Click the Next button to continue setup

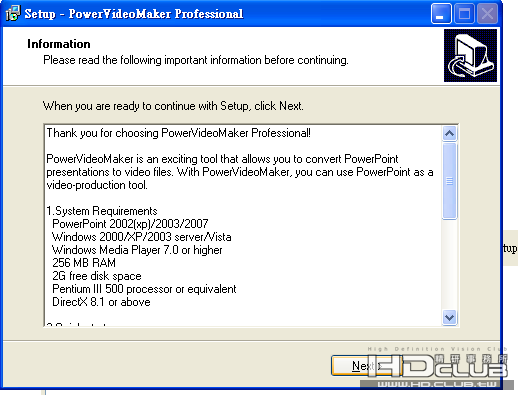pyautogui.click(x=366, y=366)
